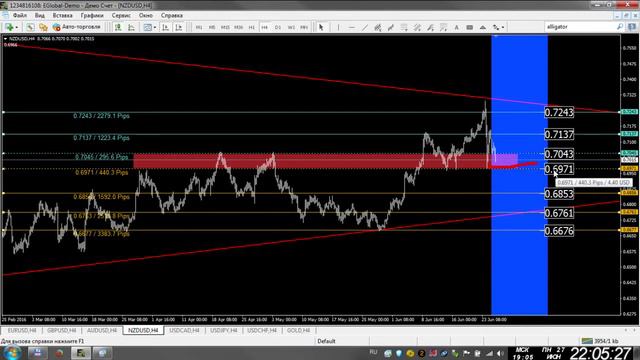This screenshot has width=640, height=360.
Task: Open the volume speaker tray icon
Action: 500,353
